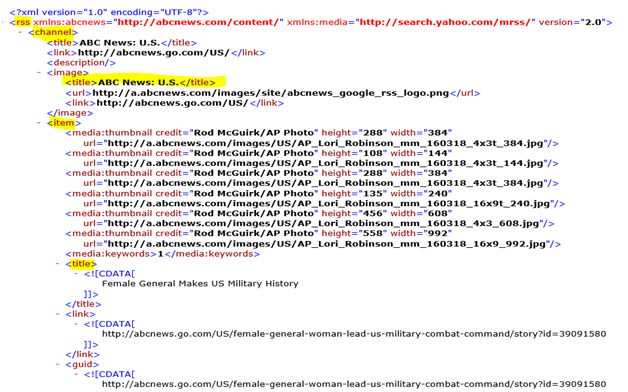Viewport: 628px width, 392px height.
Task: Click the opening image tag text
Action: click(x=68, y=72)
